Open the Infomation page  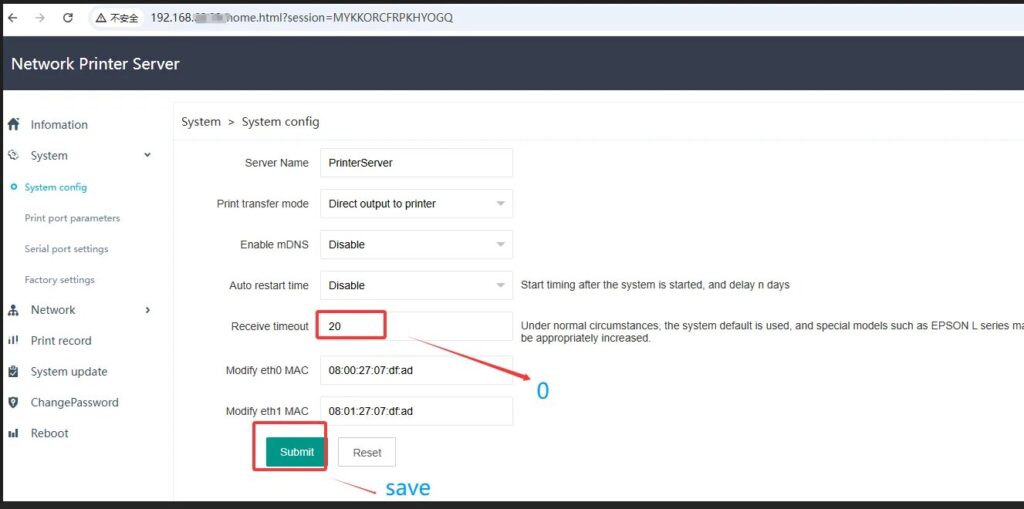pyautogui.click(x=59, y=125)
